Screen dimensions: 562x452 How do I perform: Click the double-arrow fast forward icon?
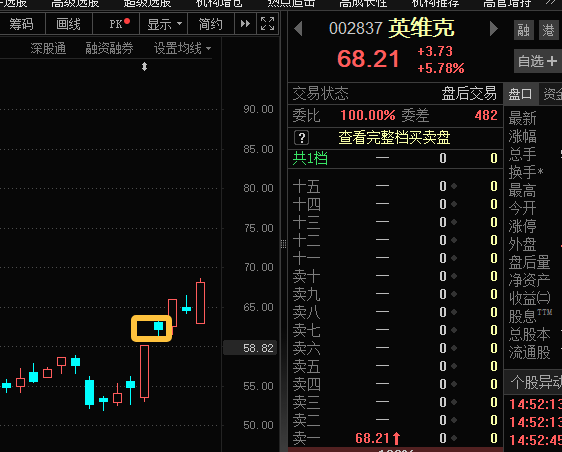pyautogui.click(x=246, y=24)
